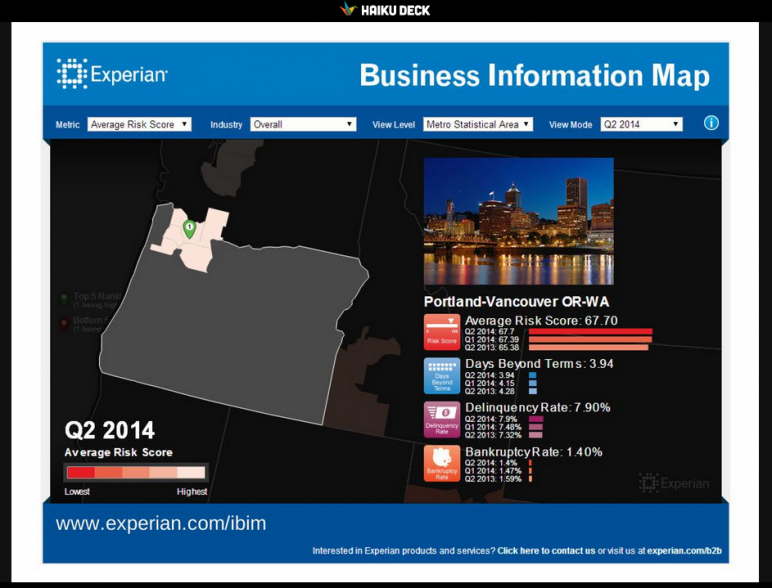Click the middle legend color swatch

[136, 473]
